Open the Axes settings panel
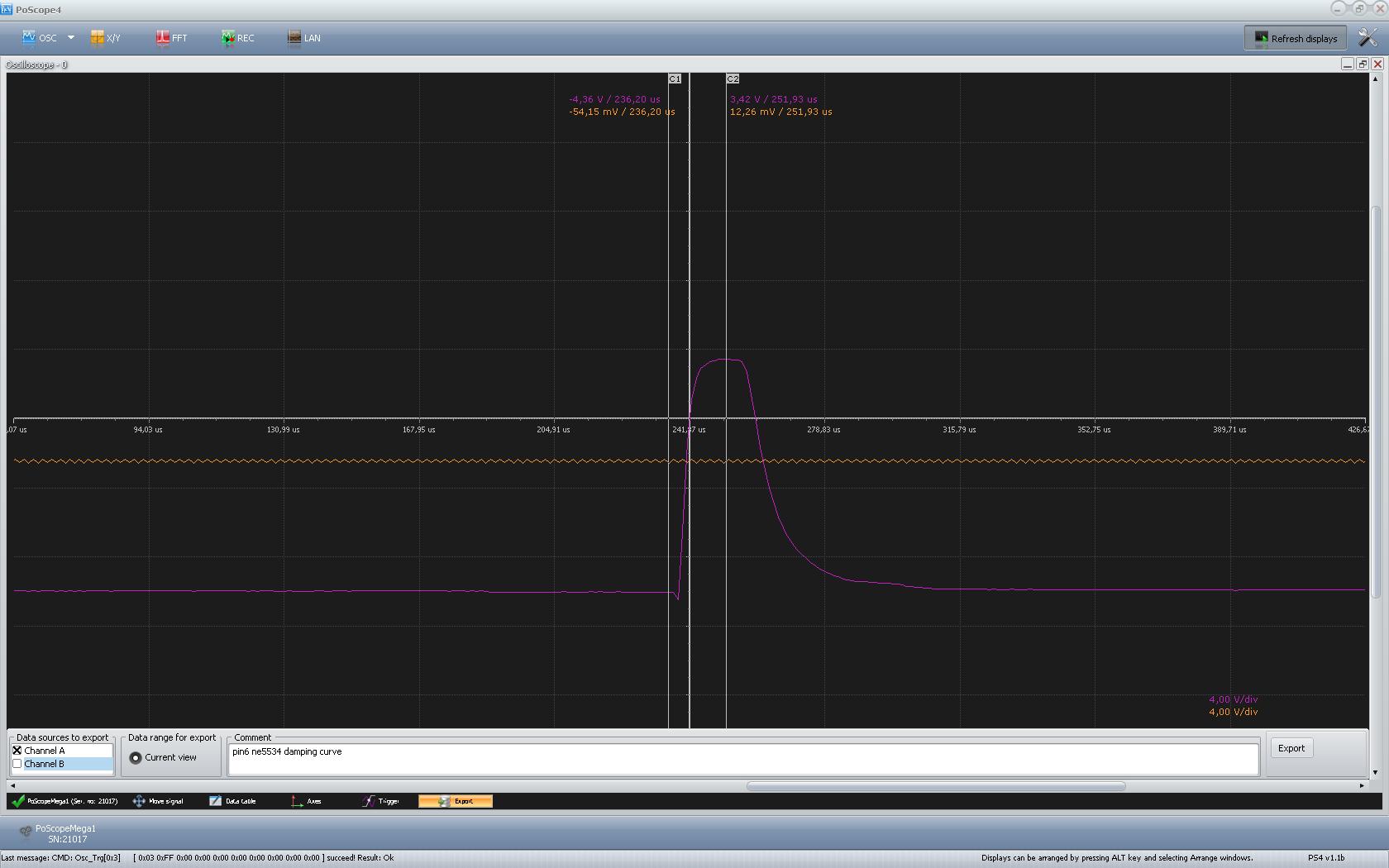The width and height of the screenshot is (1389, 868). (x=306, y=801)
